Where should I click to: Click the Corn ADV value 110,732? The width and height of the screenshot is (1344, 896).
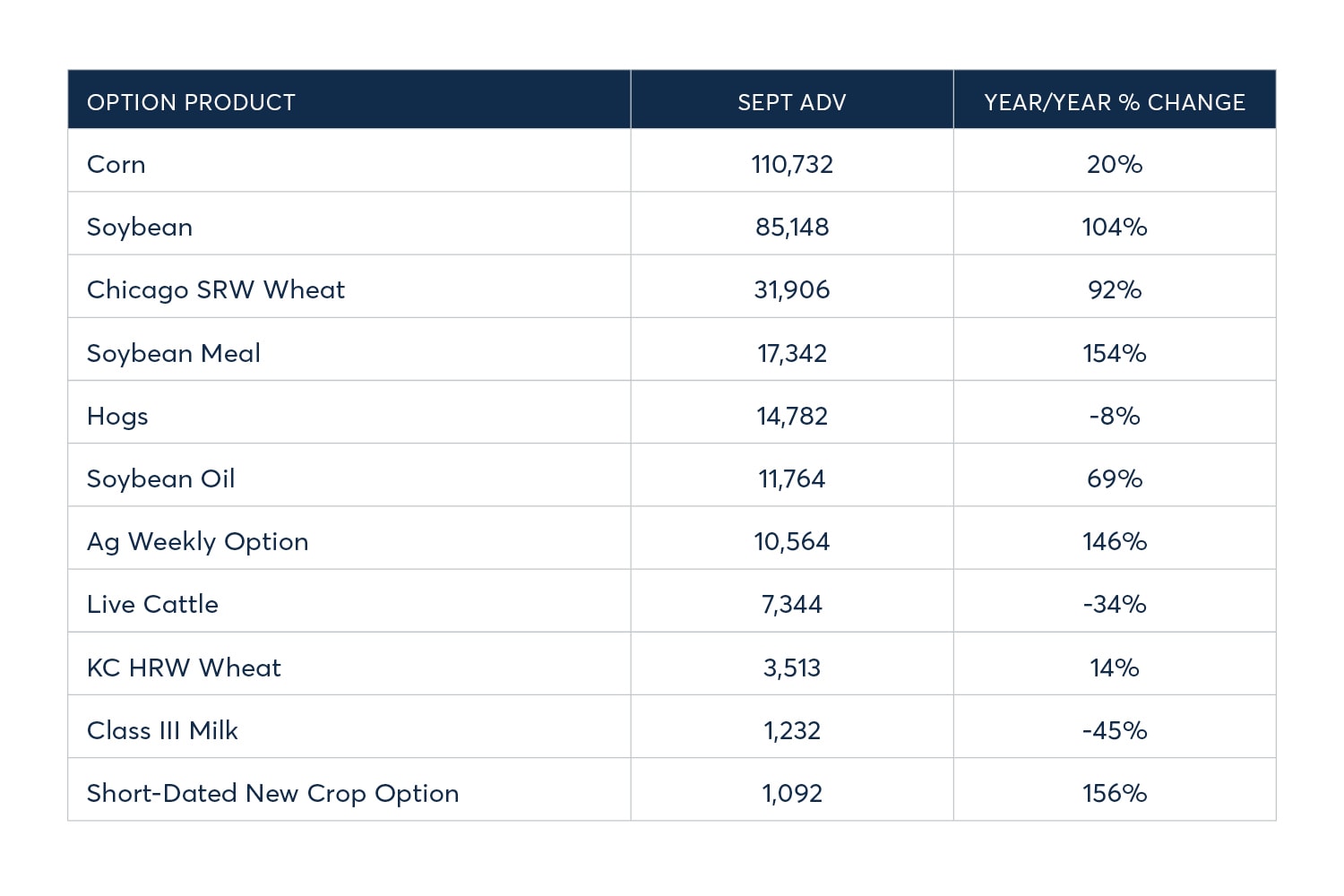pyautogui.click(x=792, y=165)
